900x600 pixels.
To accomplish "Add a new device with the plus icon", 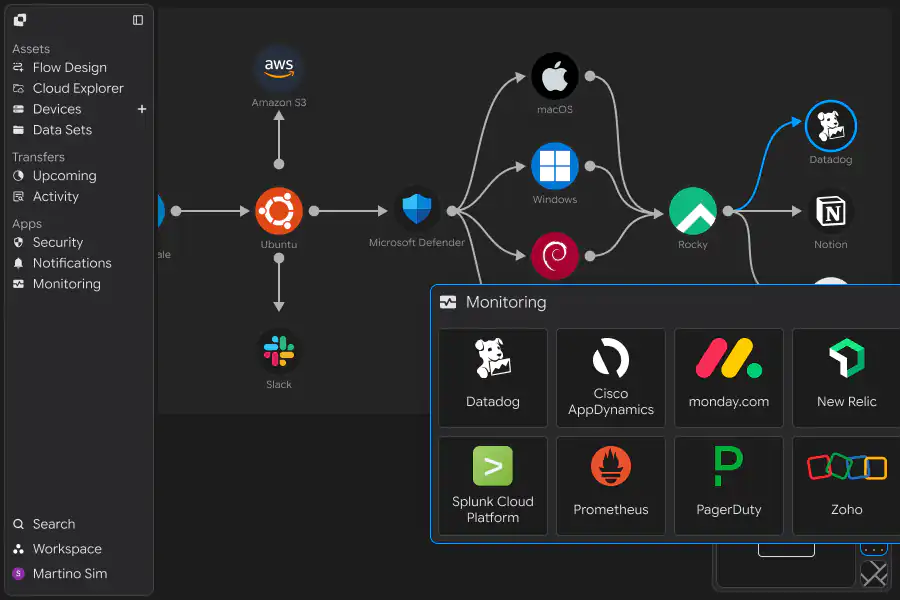I will [142, 109].
